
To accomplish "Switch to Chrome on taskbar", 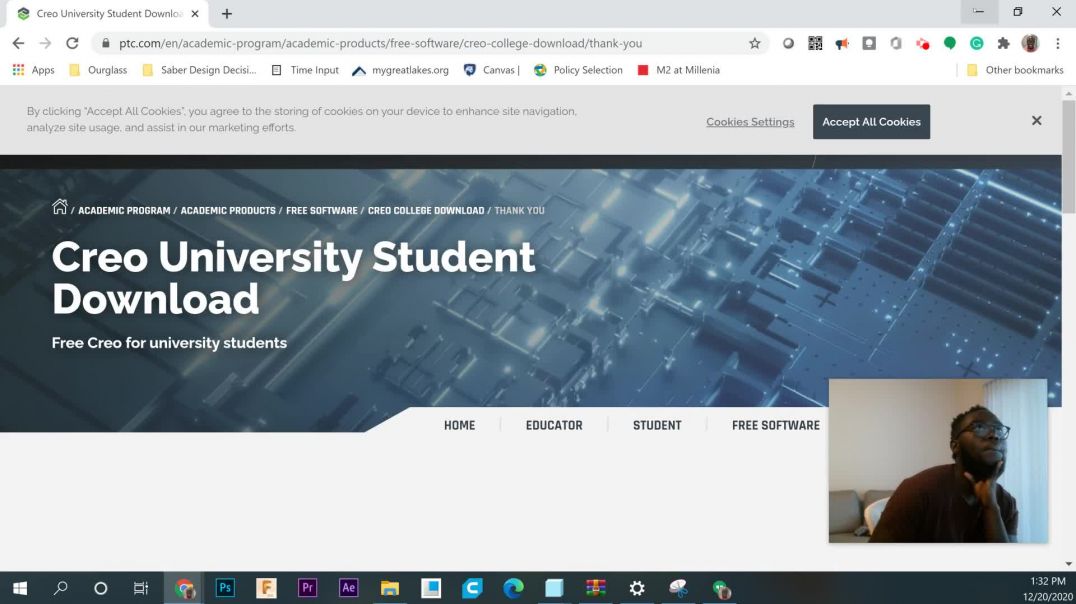I will coord(184,588).
